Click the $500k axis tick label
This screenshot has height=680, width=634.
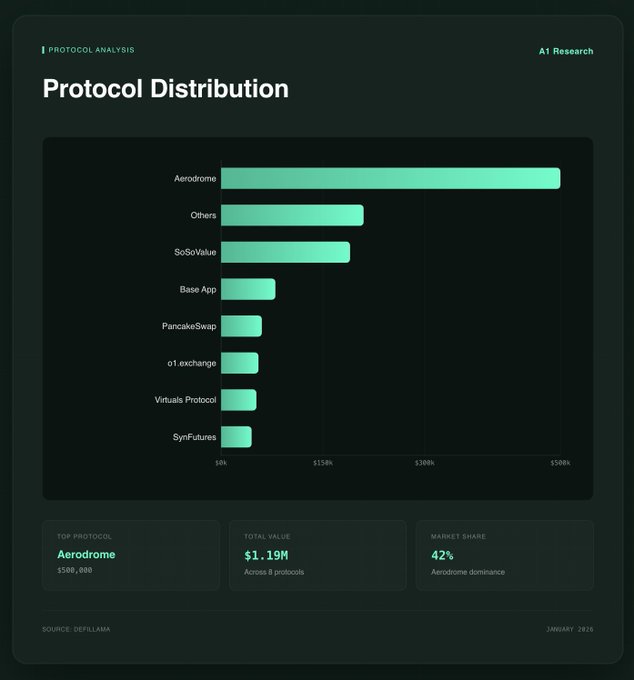pos(560,463)
